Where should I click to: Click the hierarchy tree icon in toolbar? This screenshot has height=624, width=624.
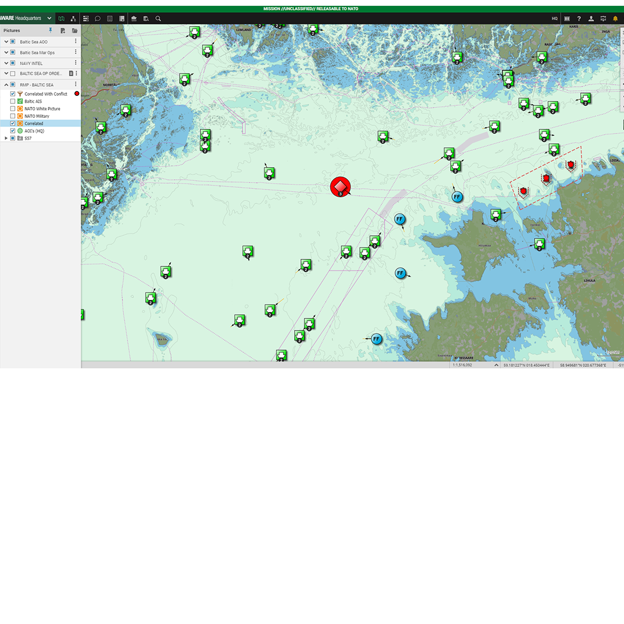[x=73, y=18]
